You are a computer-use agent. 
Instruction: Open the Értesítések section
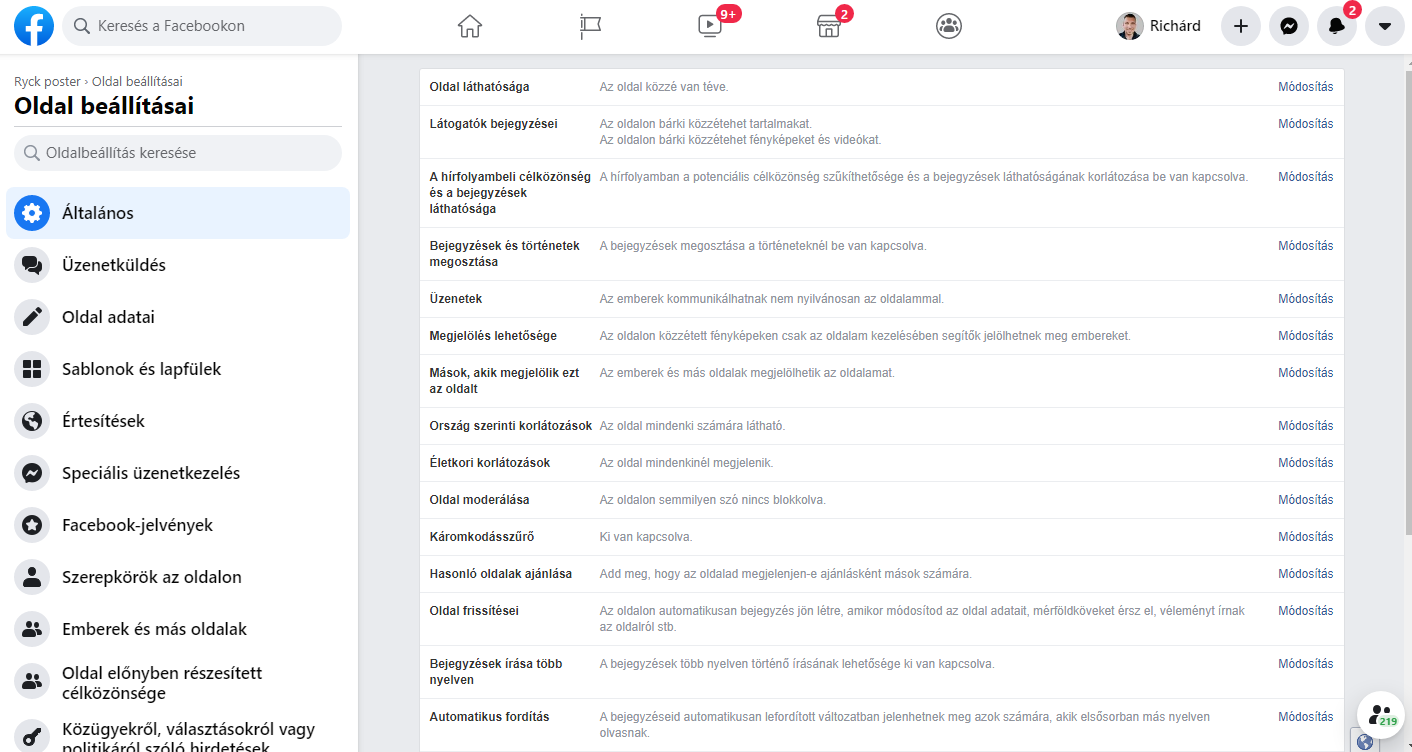[x=178, y=421]
